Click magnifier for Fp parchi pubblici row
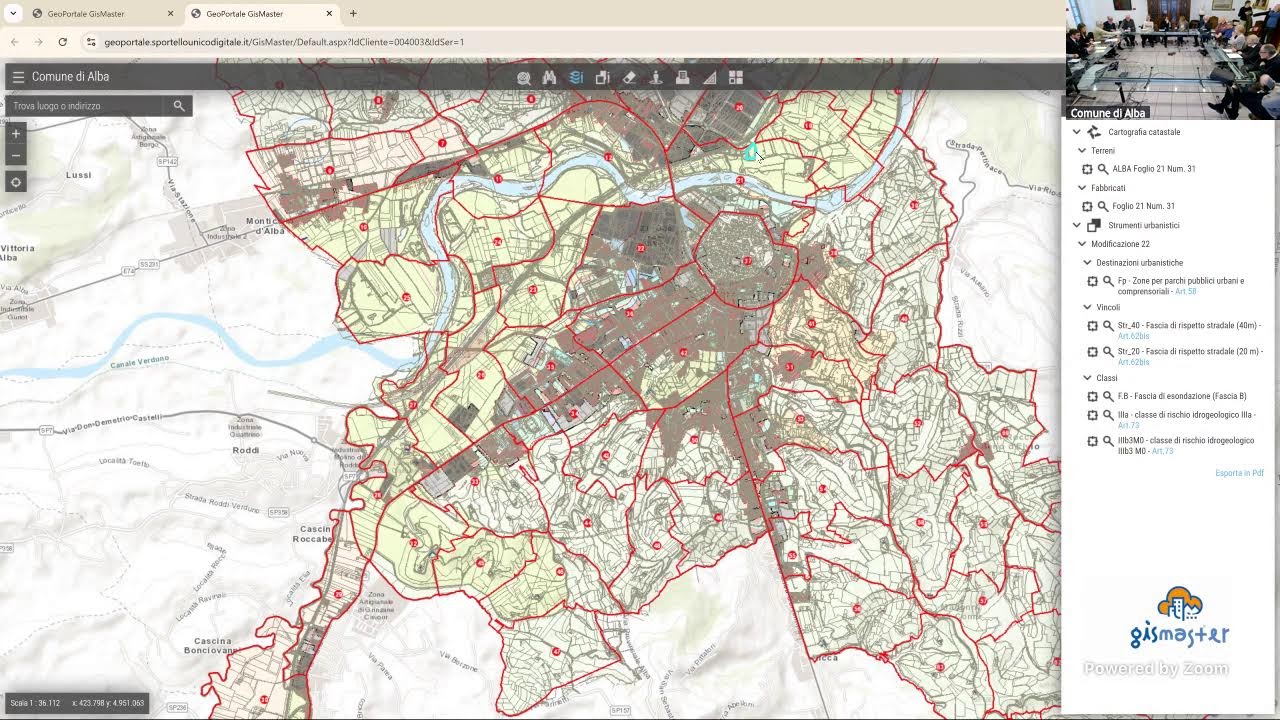Image resolution: width=1280 pixels, height=720 pixels. click(1108, 281)
